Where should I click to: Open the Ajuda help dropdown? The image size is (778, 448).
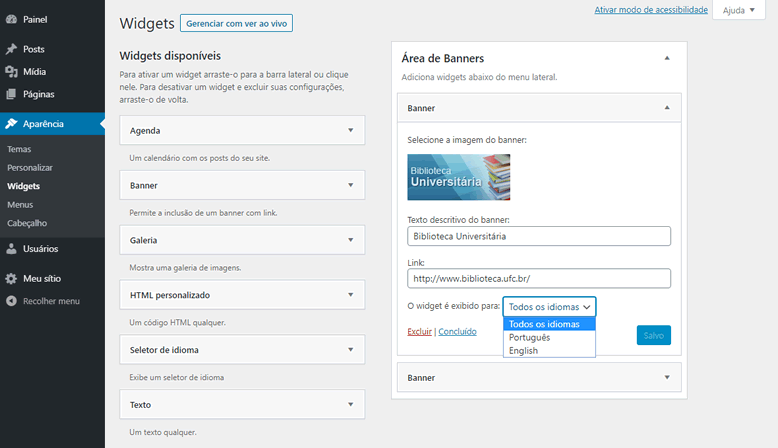point(741,10)
